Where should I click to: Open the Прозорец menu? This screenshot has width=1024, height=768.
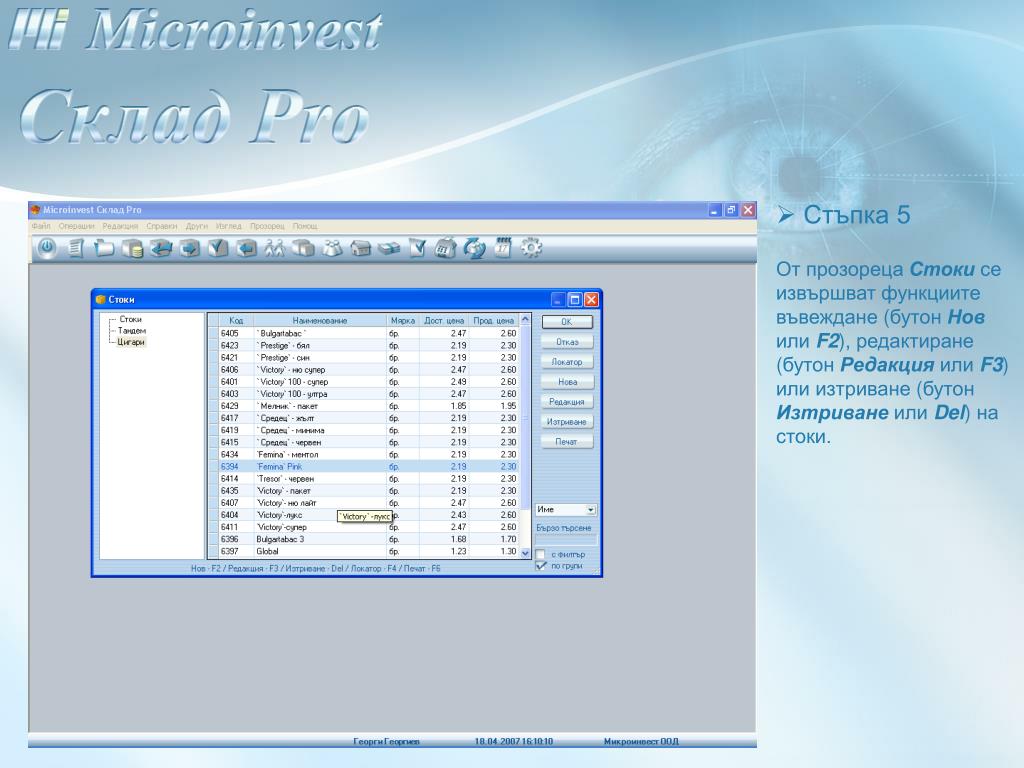tap(267, 226)
